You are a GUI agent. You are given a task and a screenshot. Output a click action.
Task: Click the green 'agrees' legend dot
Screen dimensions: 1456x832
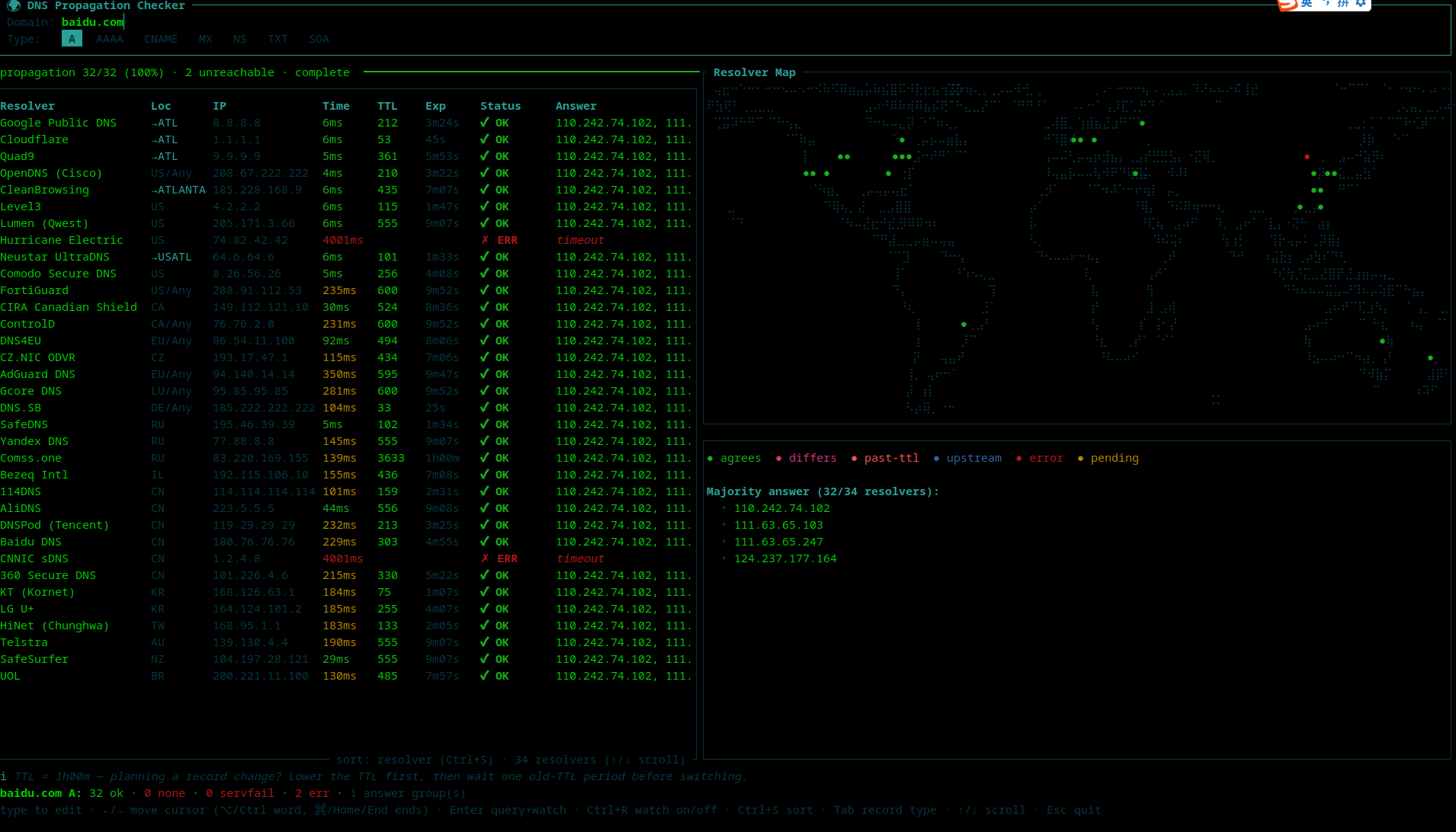coord(710,459)
